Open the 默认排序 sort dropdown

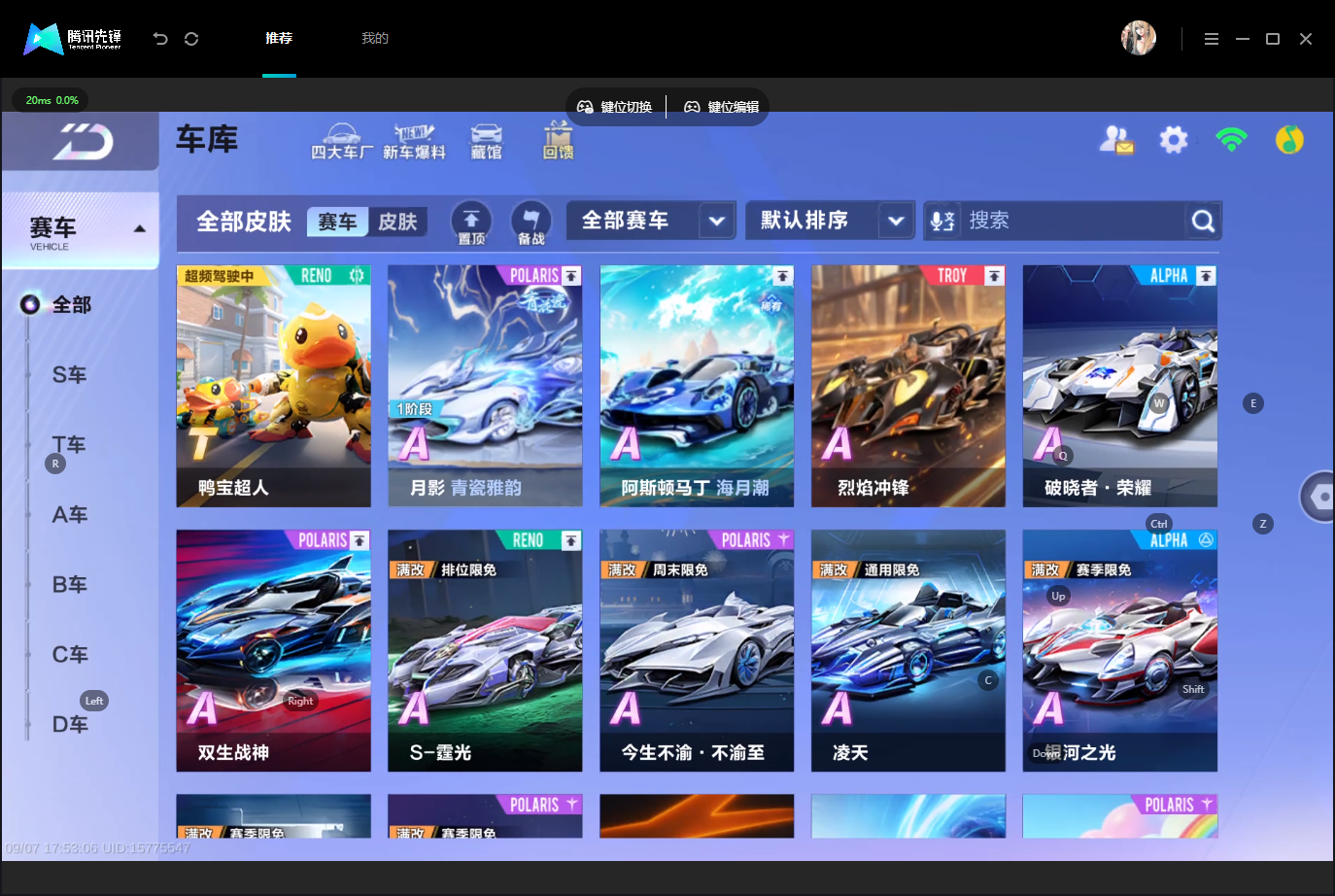click(830, 221)
